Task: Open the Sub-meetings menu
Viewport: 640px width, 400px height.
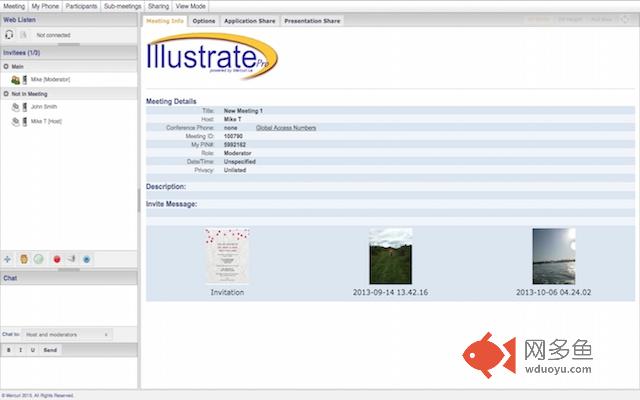Action: pyautogui.click(x=122, y=6)
